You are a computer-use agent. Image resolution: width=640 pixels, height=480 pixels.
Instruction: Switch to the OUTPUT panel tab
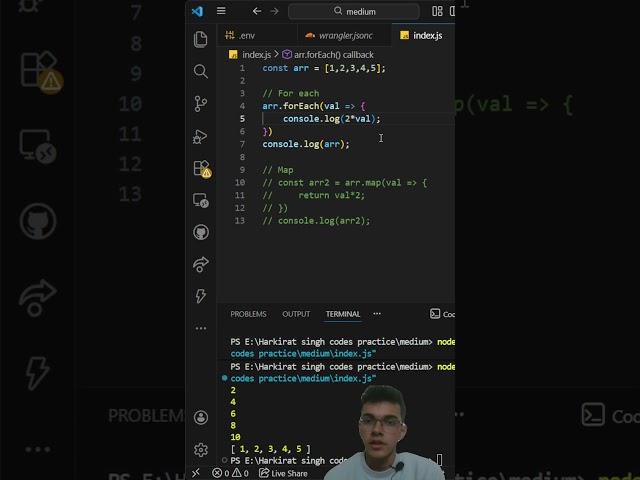pos(296,314)
